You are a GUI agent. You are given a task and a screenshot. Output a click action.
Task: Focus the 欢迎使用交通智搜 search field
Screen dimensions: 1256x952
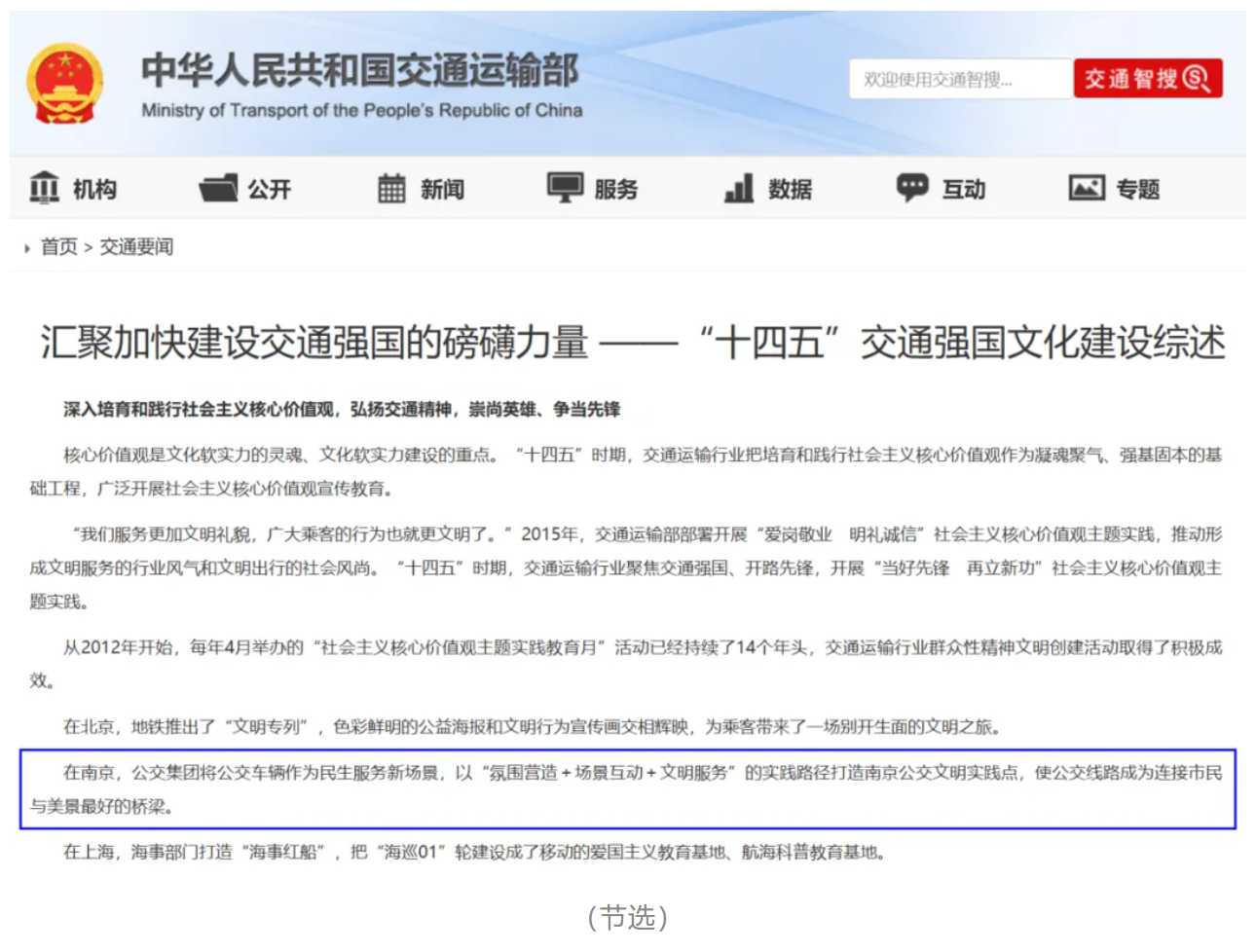click(x=959, y=80)
